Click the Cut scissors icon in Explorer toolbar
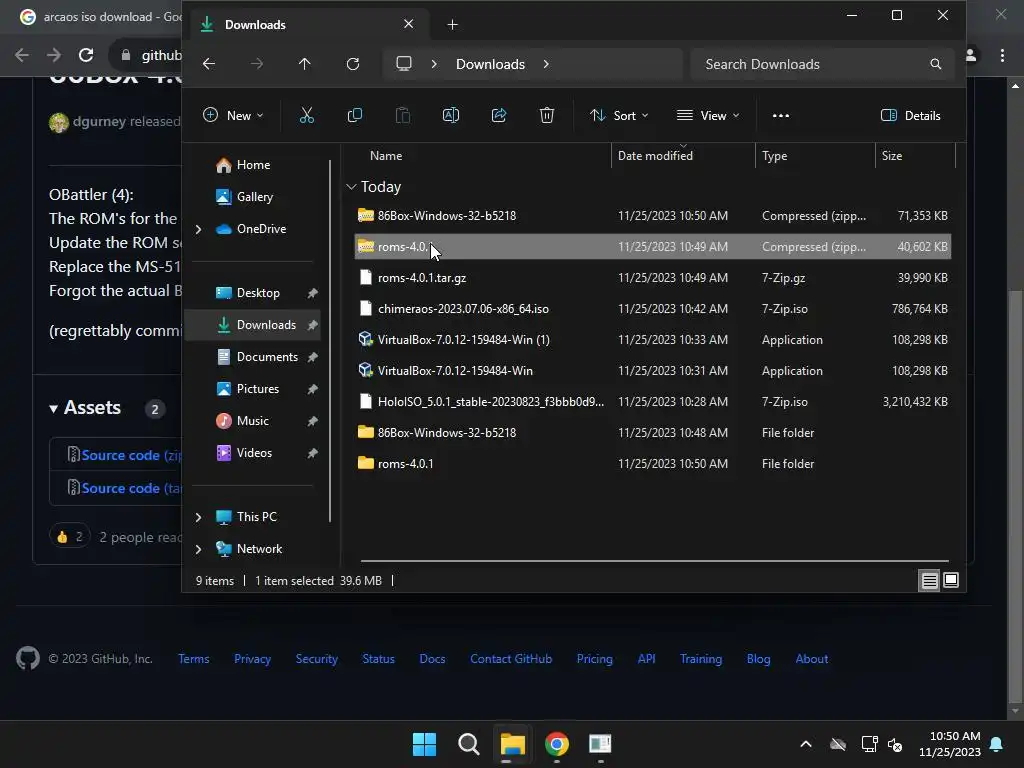Viewport: 1024px width, 768px height. coord(306,116)
